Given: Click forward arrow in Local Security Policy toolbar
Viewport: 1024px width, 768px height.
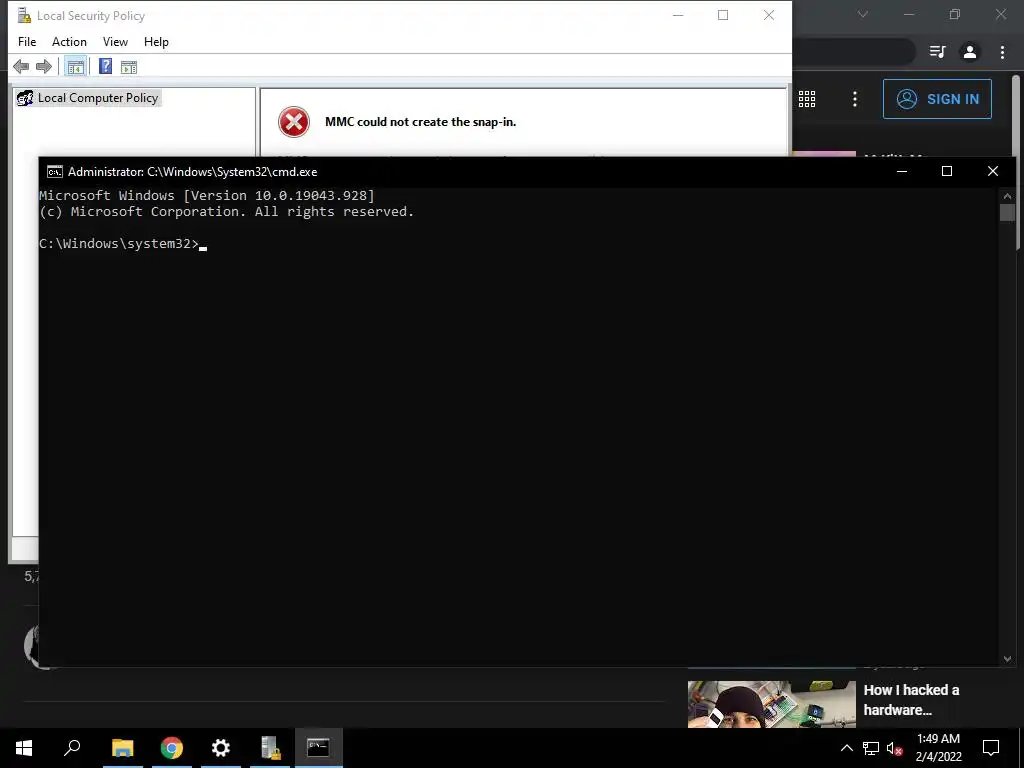Looking at the screenshot, I should coord(44,67).
